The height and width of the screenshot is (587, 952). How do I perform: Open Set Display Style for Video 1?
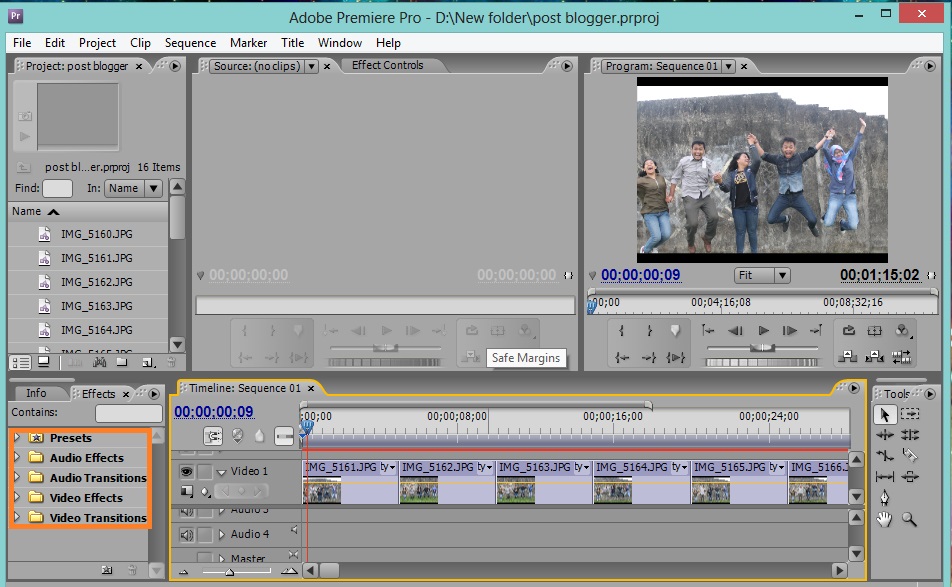coord(186,491)
